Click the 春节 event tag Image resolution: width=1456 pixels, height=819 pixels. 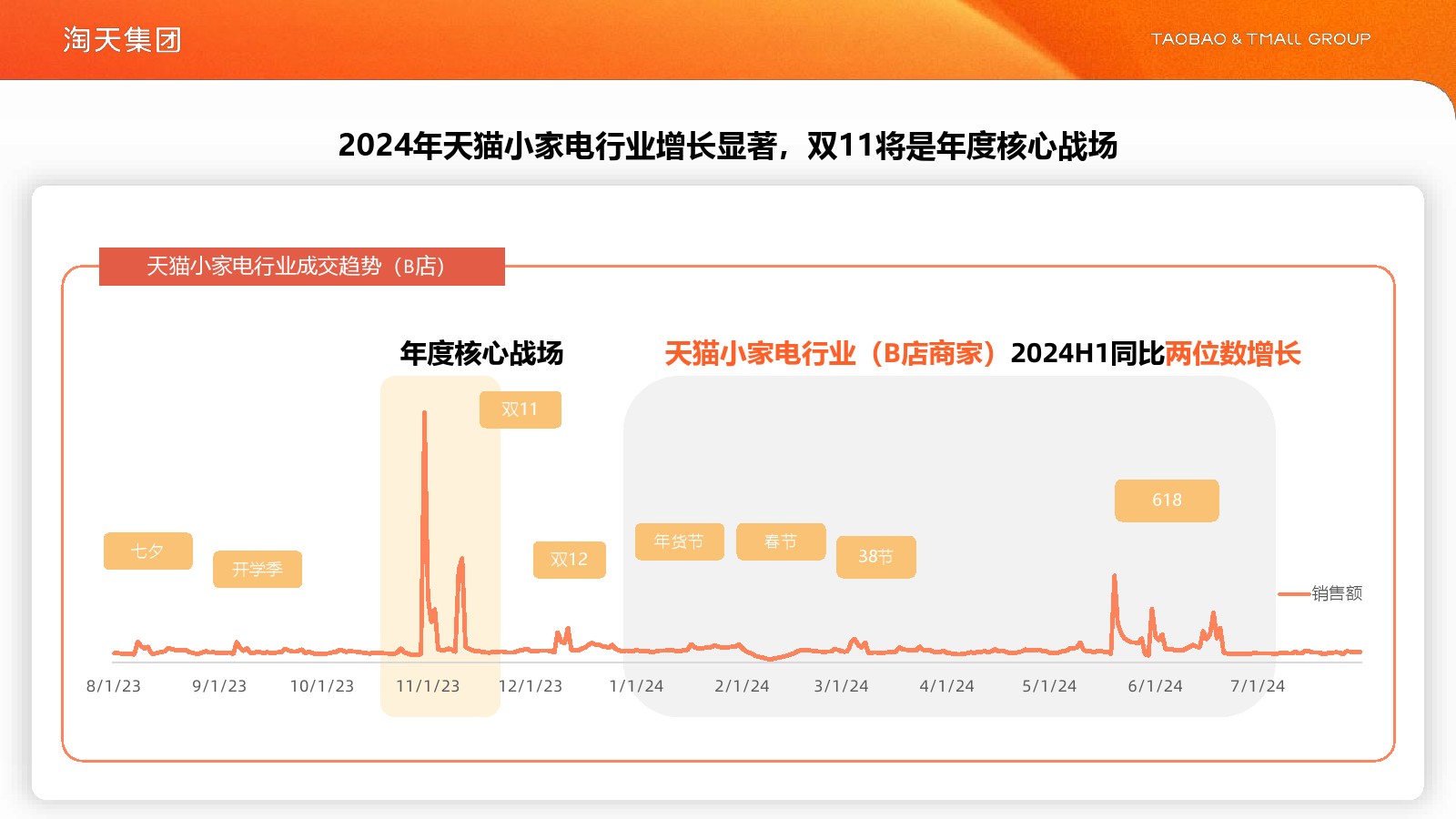[x=781, y=541]
